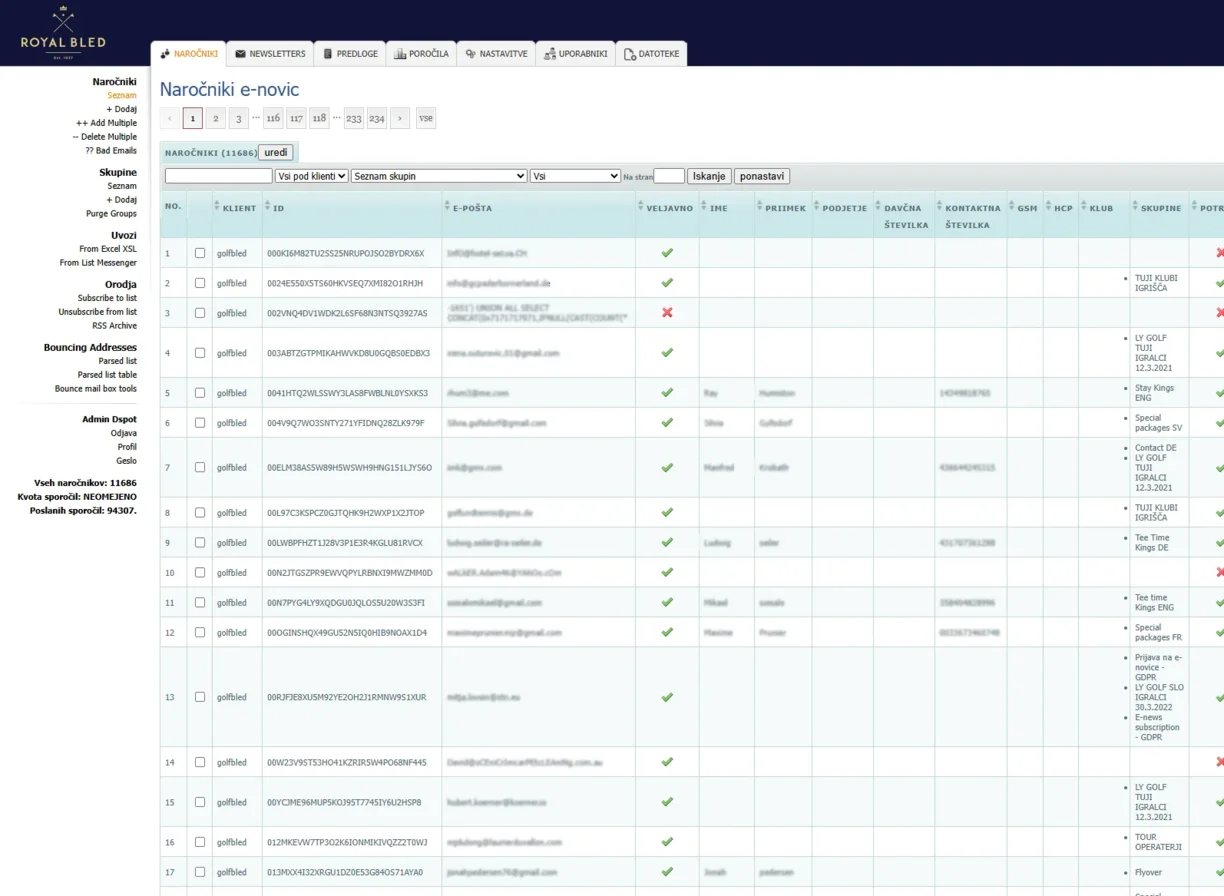Click the sort arrows on the Veljavno column
Viewport: 1224px width, 896px height.
(640, 208)
